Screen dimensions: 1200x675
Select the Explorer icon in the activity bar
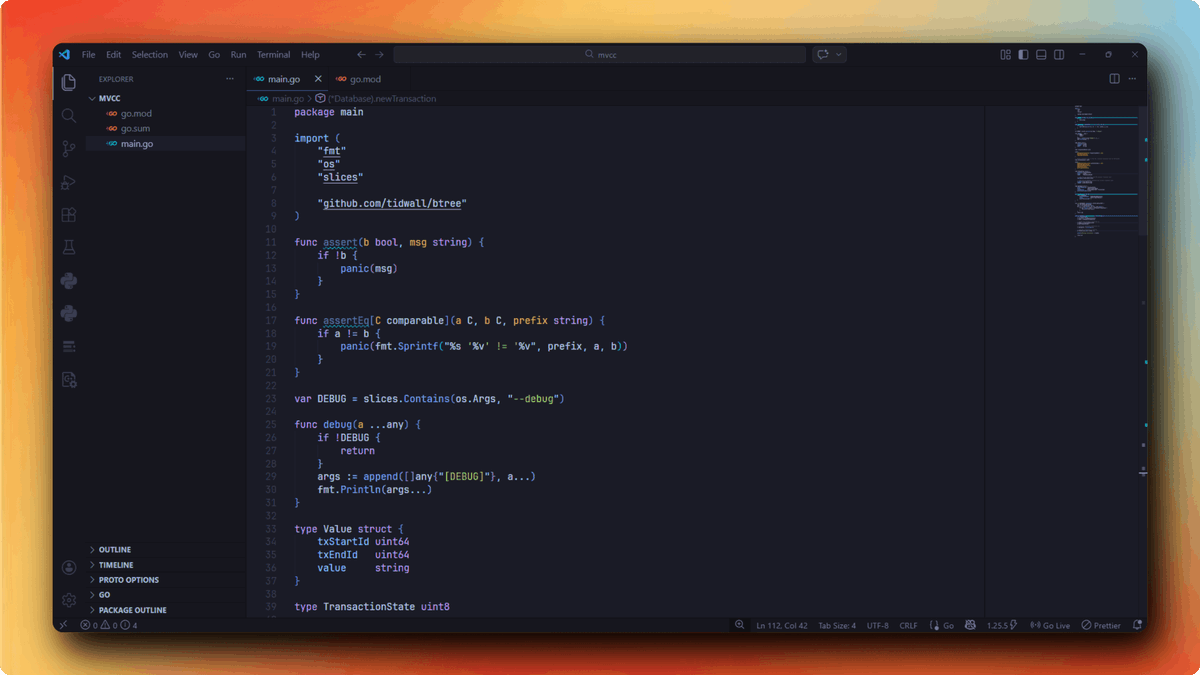68,82
